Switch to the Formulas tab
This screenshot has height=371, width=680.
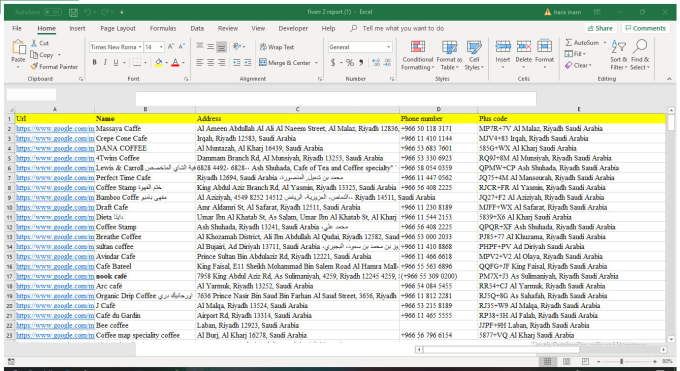point(163,28)
